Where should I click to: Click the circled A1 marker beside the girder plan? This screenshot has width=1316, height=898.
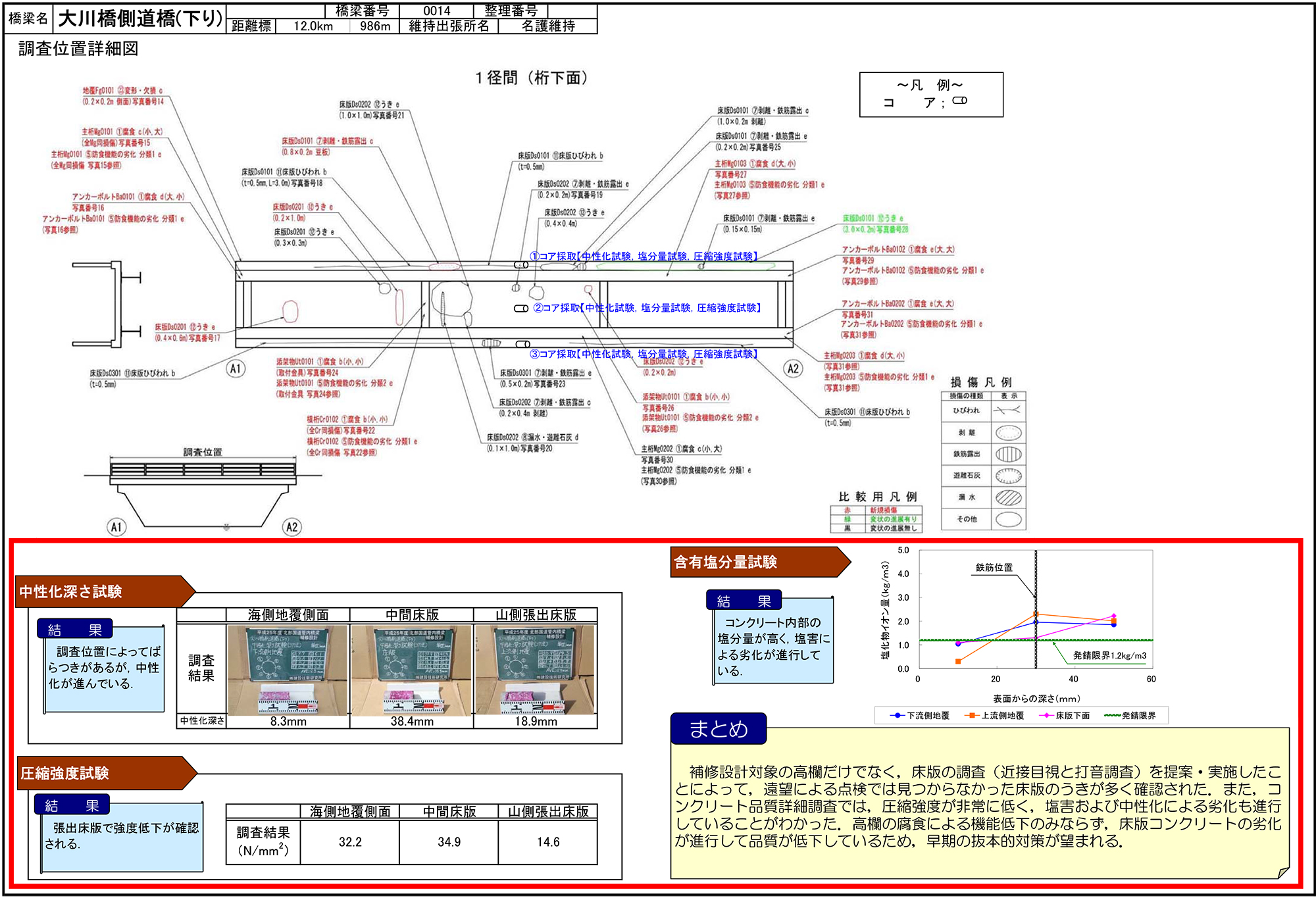pos(236,368)
